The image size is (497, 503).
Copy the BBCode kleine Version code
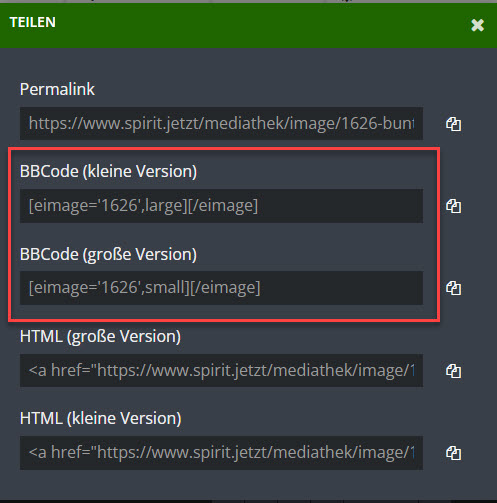[x=453, y=206]
